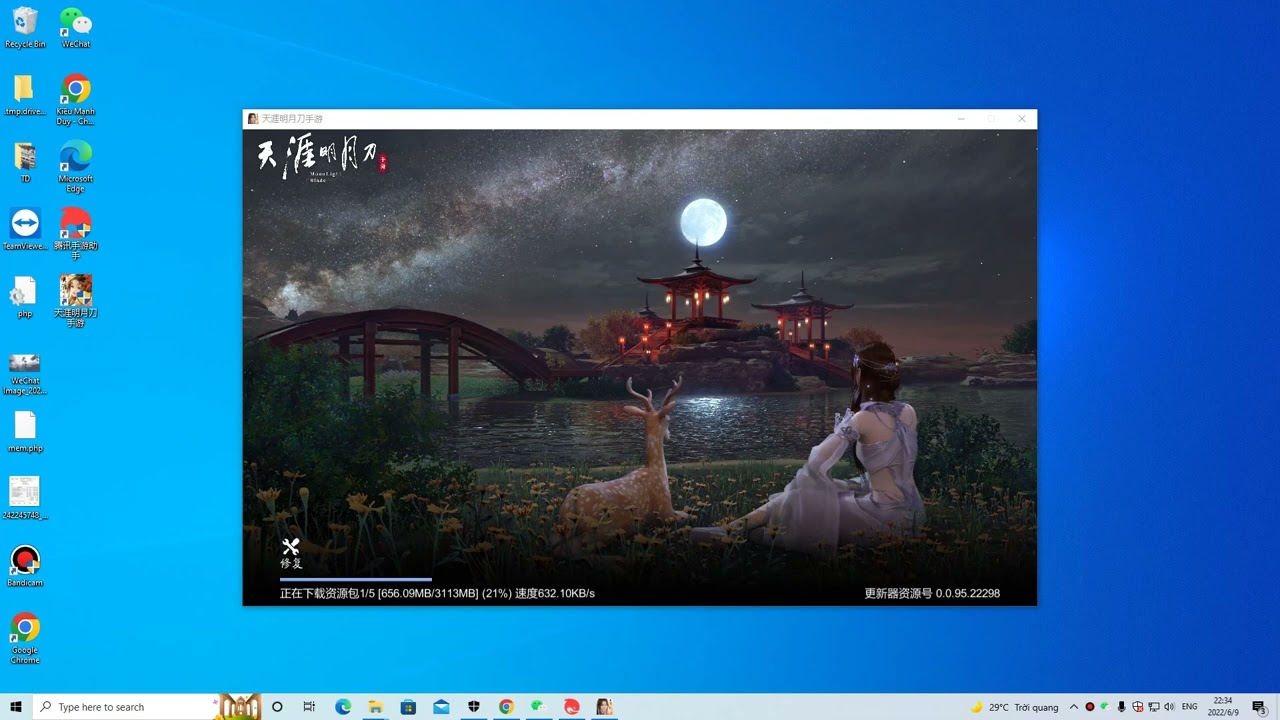Viewport: 1280px width, 720px height.
Task: Select the TD folder desktop icon
Action: coord(25,163)
